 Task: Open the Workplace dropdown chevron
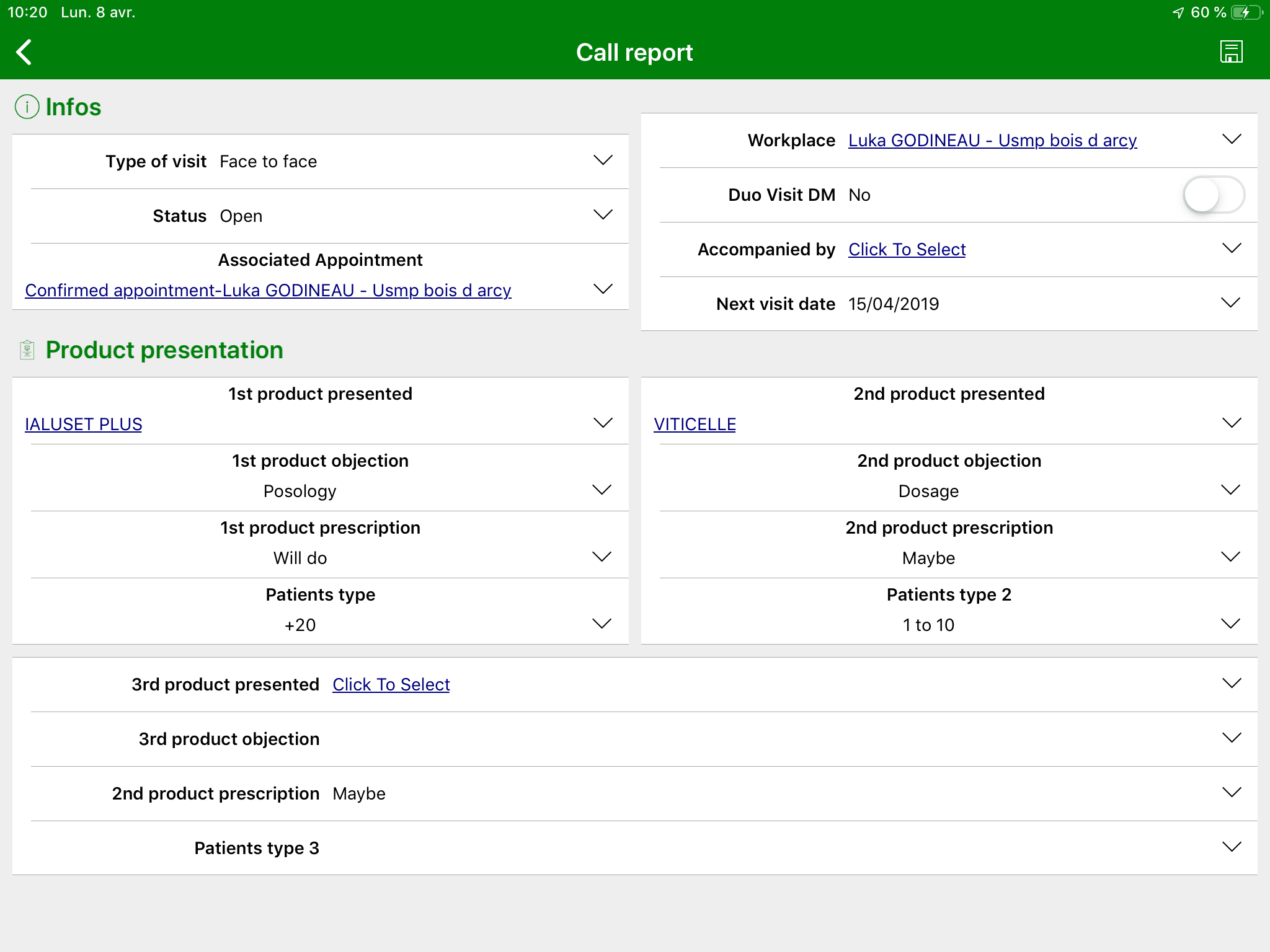(x=1232, y=139)
